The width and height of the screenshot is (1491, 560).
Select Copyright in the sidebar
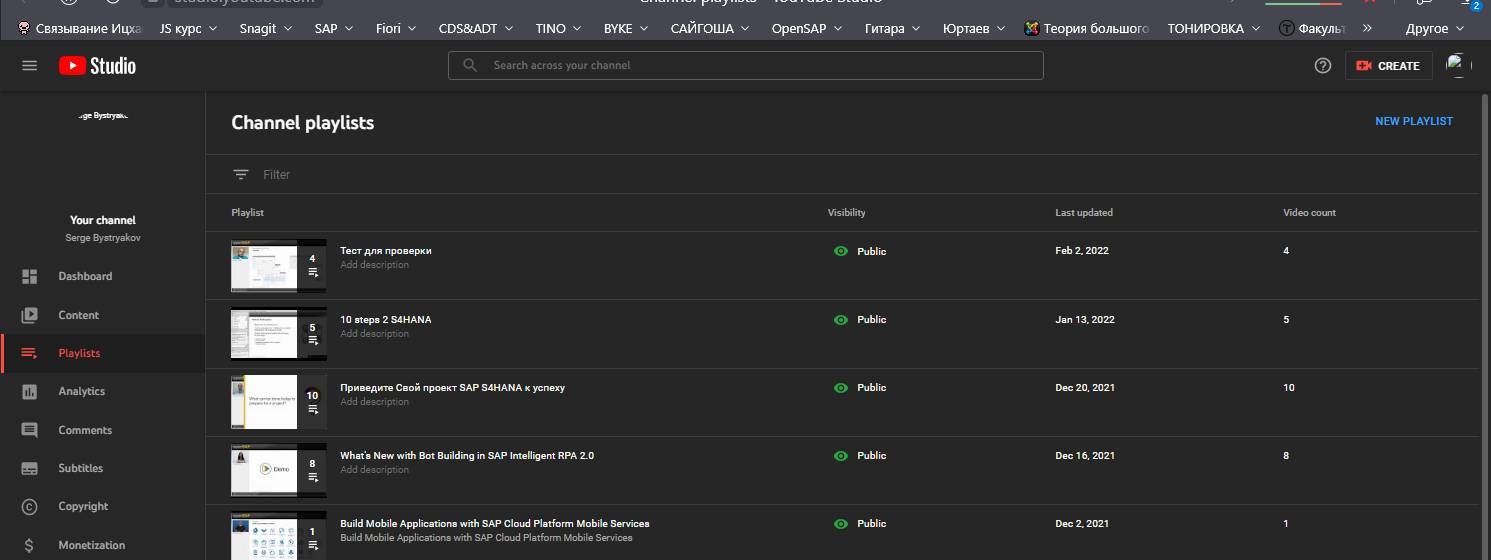pyautogui.click(x=83, y=507)
